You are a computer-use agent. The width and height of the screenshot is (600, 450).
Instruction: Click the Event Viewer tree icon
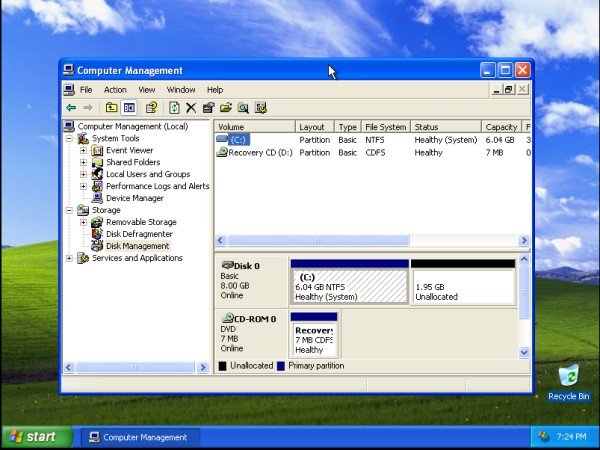click(97, 150)
